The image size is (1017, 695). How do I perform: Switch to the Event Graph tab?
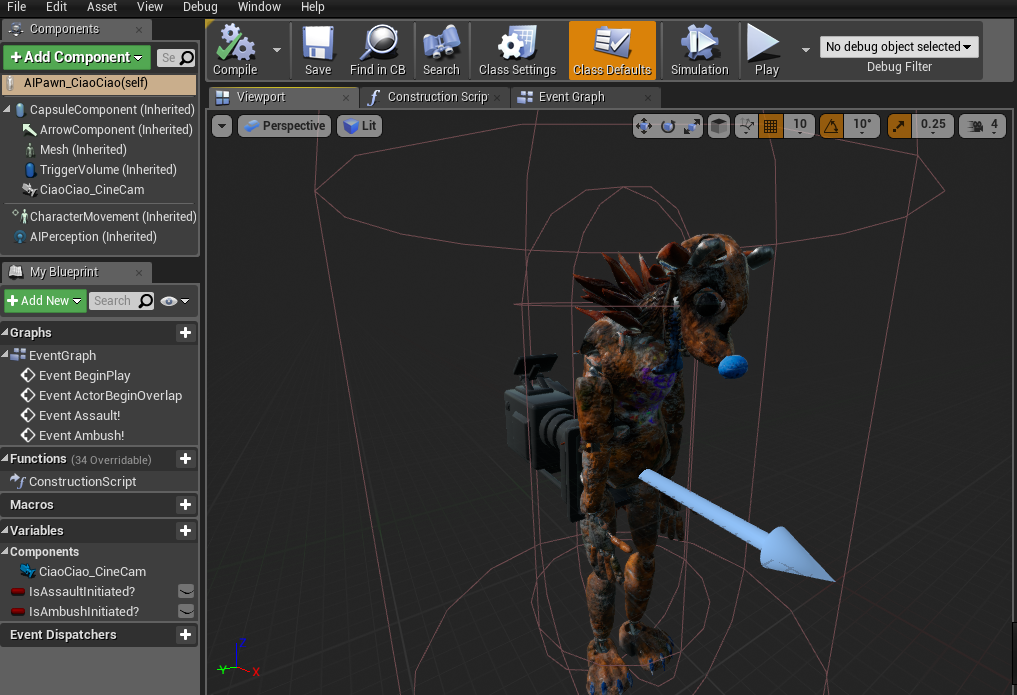571,97
